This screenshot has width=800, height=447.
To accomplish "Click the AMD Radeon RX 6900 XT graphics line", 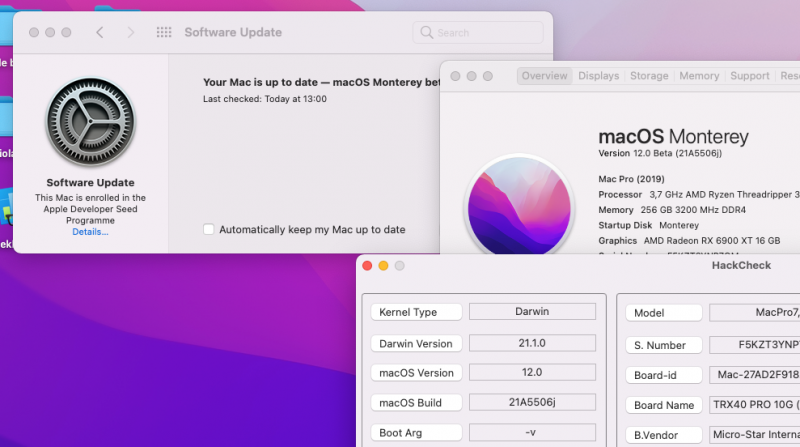I will point(689,240).
